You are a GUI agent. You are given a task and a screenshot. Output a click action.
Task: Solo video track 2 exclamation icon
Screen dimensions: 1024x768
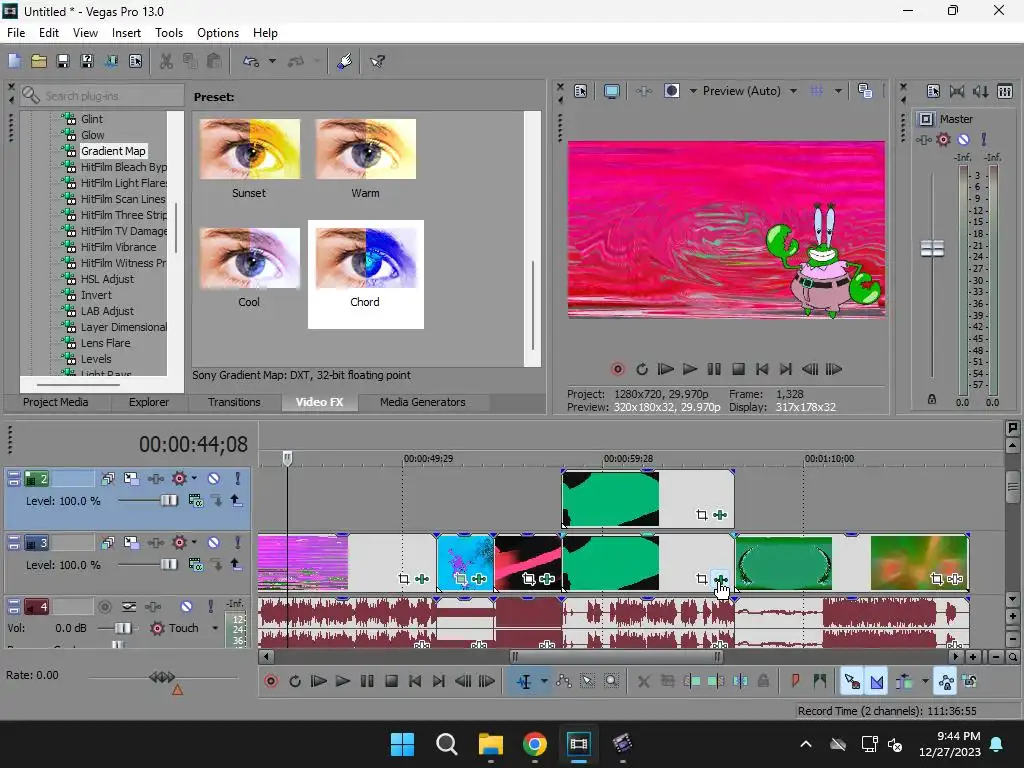click(x=238, y=479)
